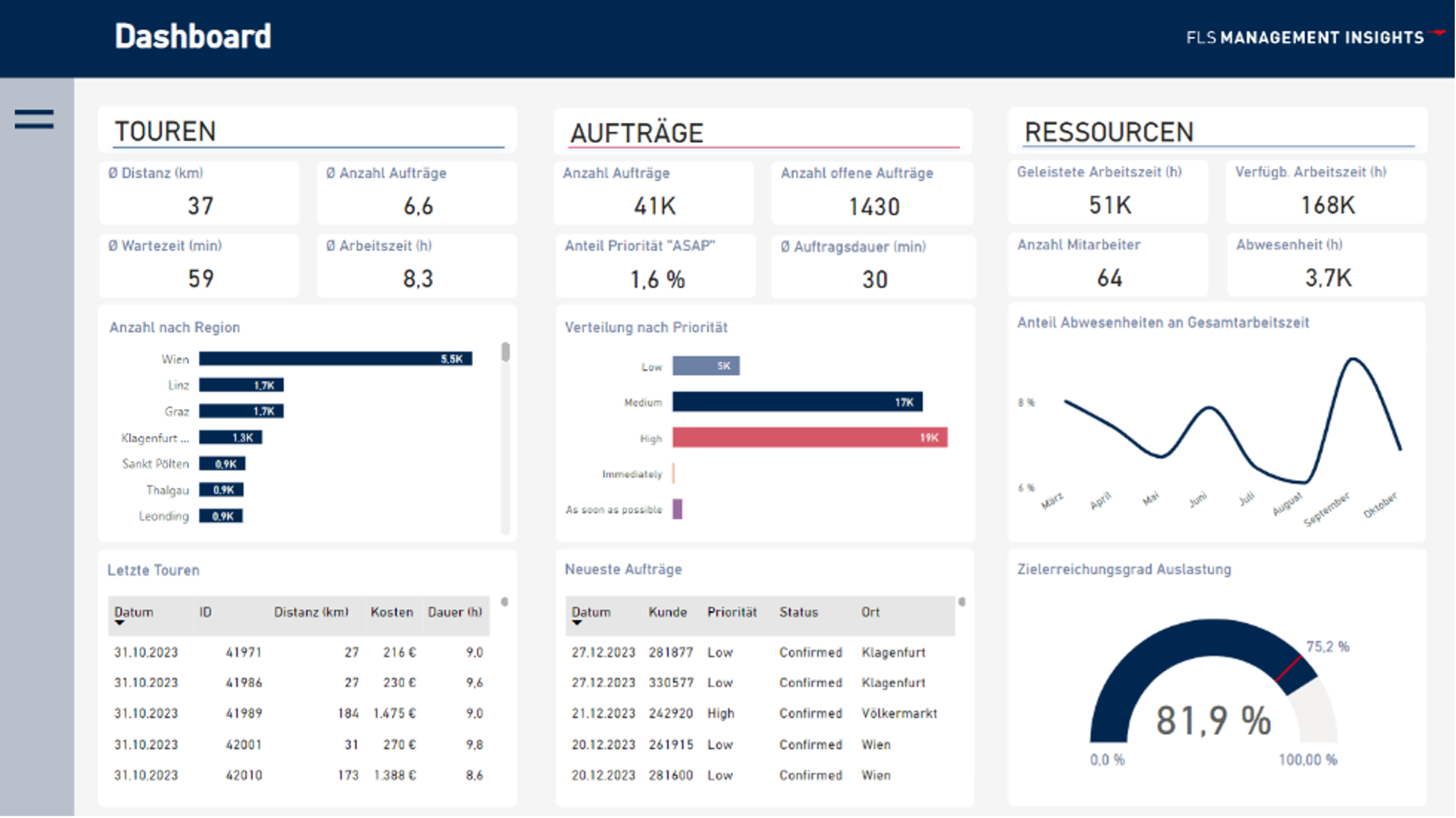This screenshot has height=818, width=1456.
Task: Select the Immediately priority bar
Action: (674, 474)
